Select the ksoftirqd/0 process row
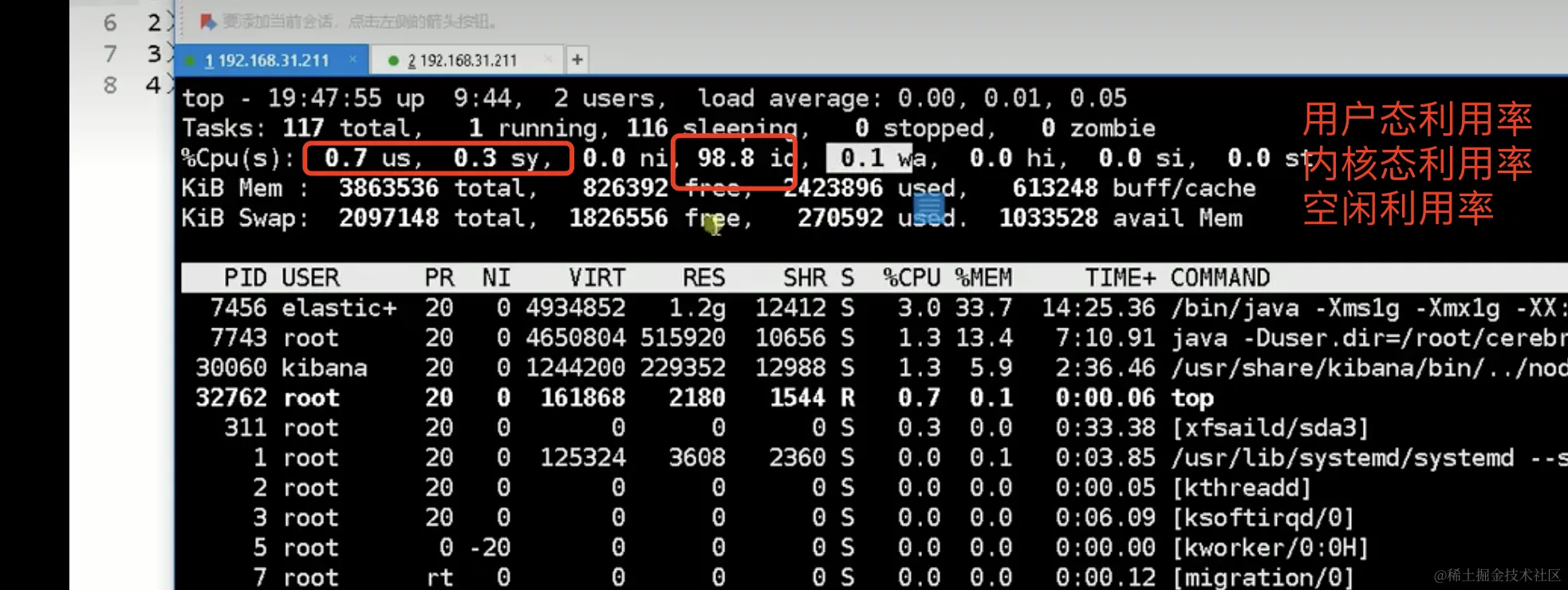 (x=874, y=518)
